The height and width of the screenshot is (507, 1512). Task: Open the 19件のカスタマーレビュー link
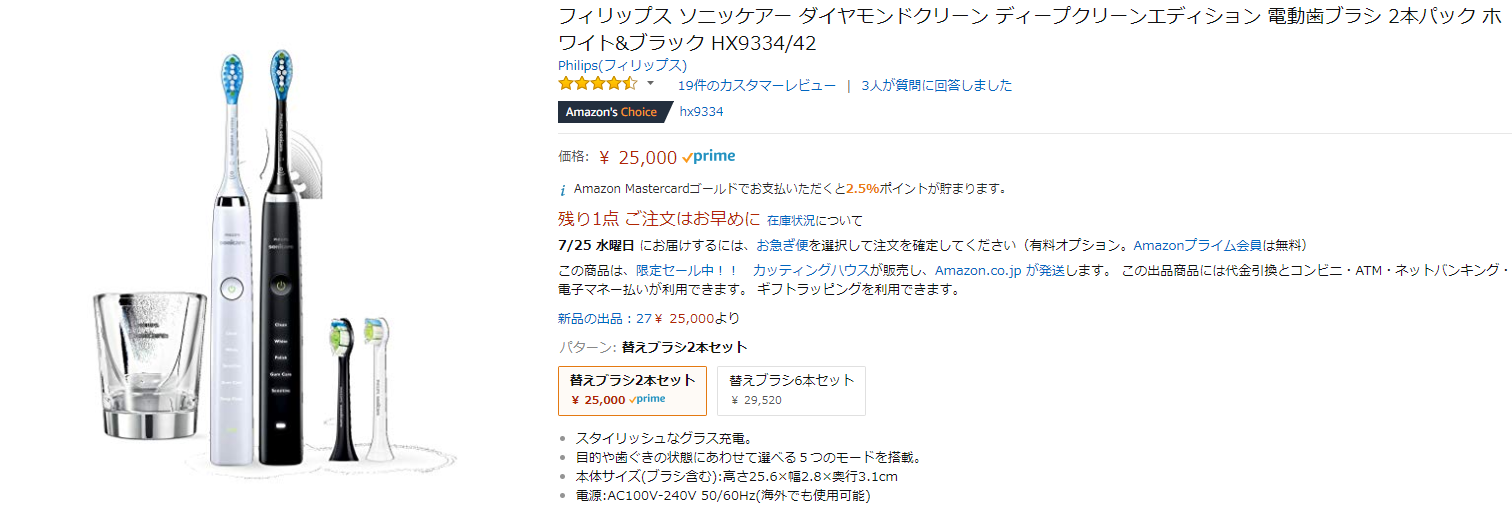(x=756, y=85)
